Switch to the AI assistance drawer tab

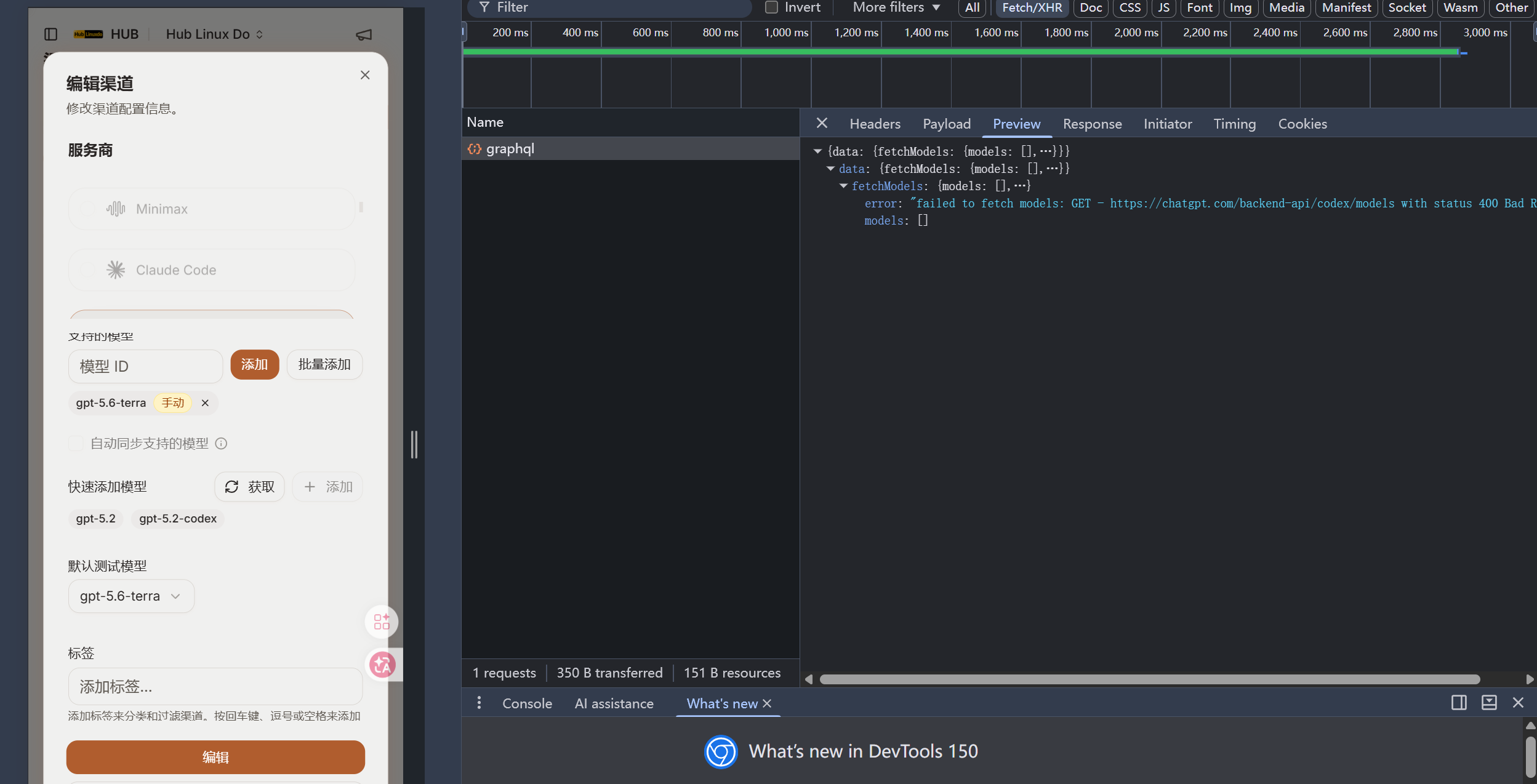[614, 703]
